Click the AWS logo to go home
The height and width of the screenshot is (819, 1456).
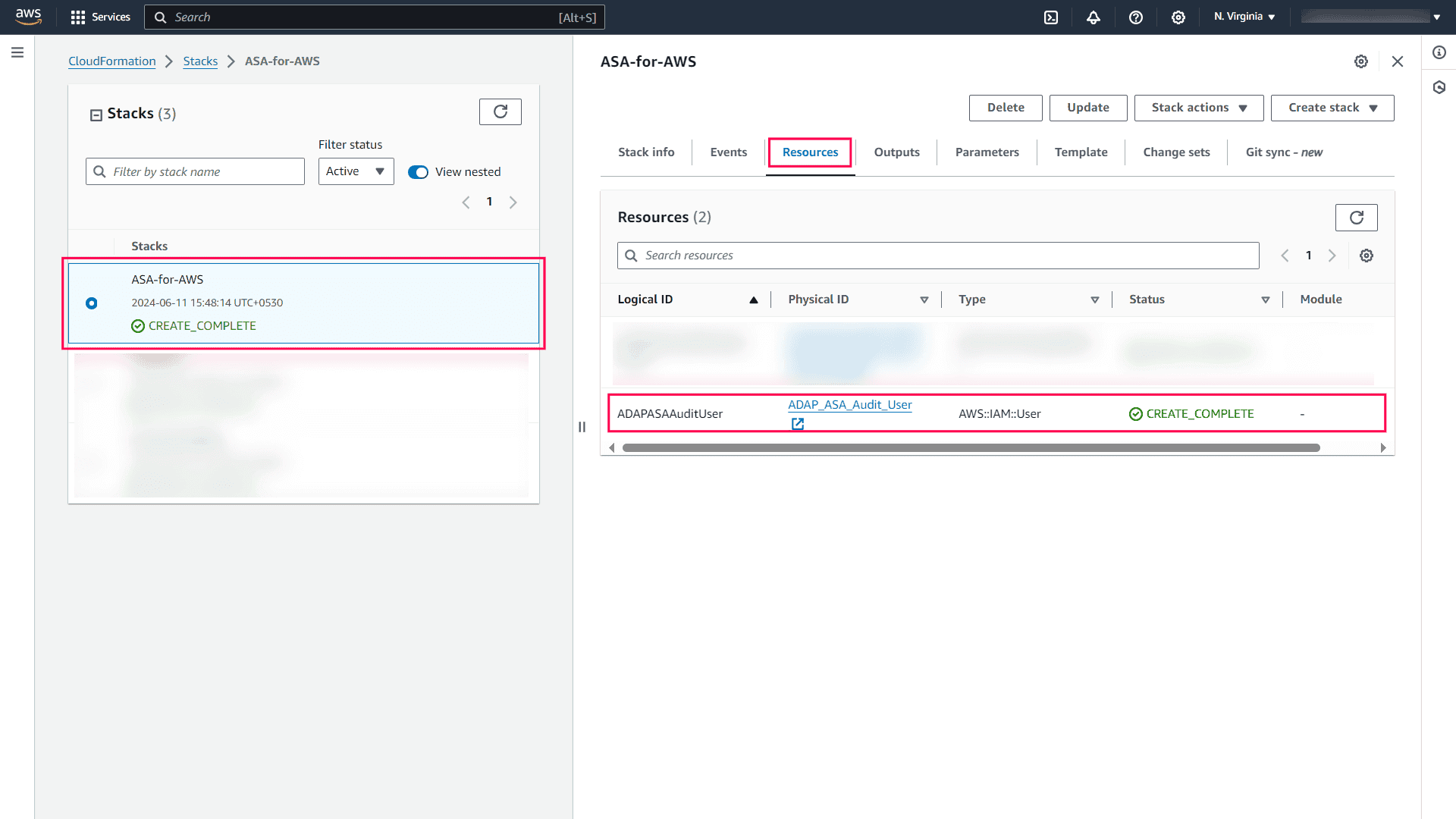28,17
